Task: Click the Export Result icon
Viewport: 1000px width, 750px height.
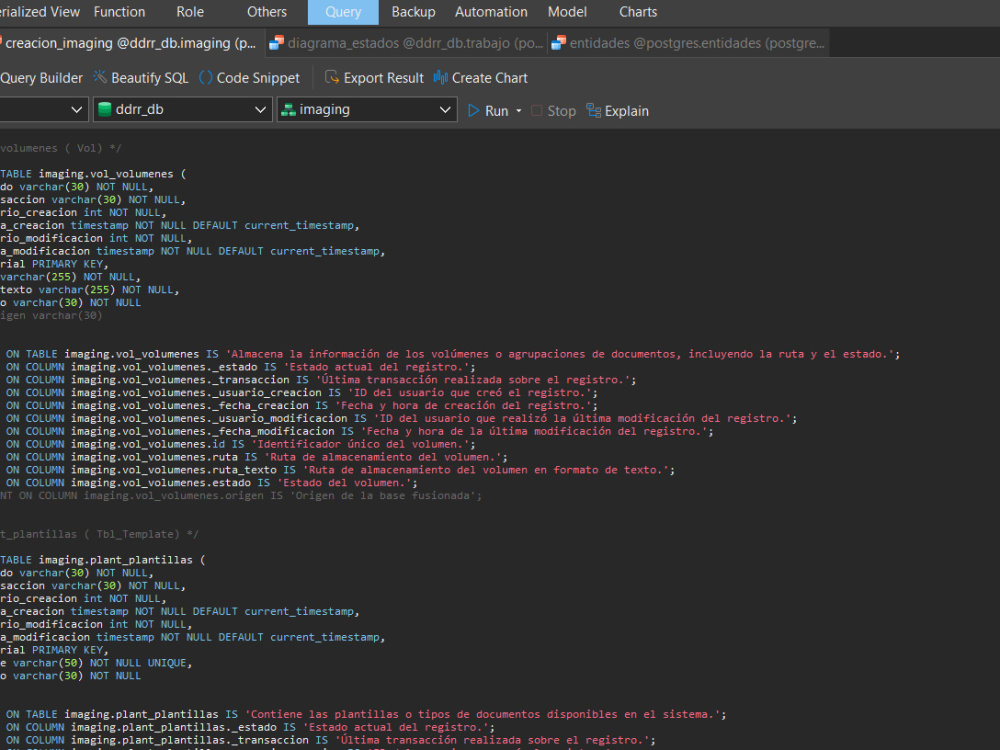Action: coord(332,77)
